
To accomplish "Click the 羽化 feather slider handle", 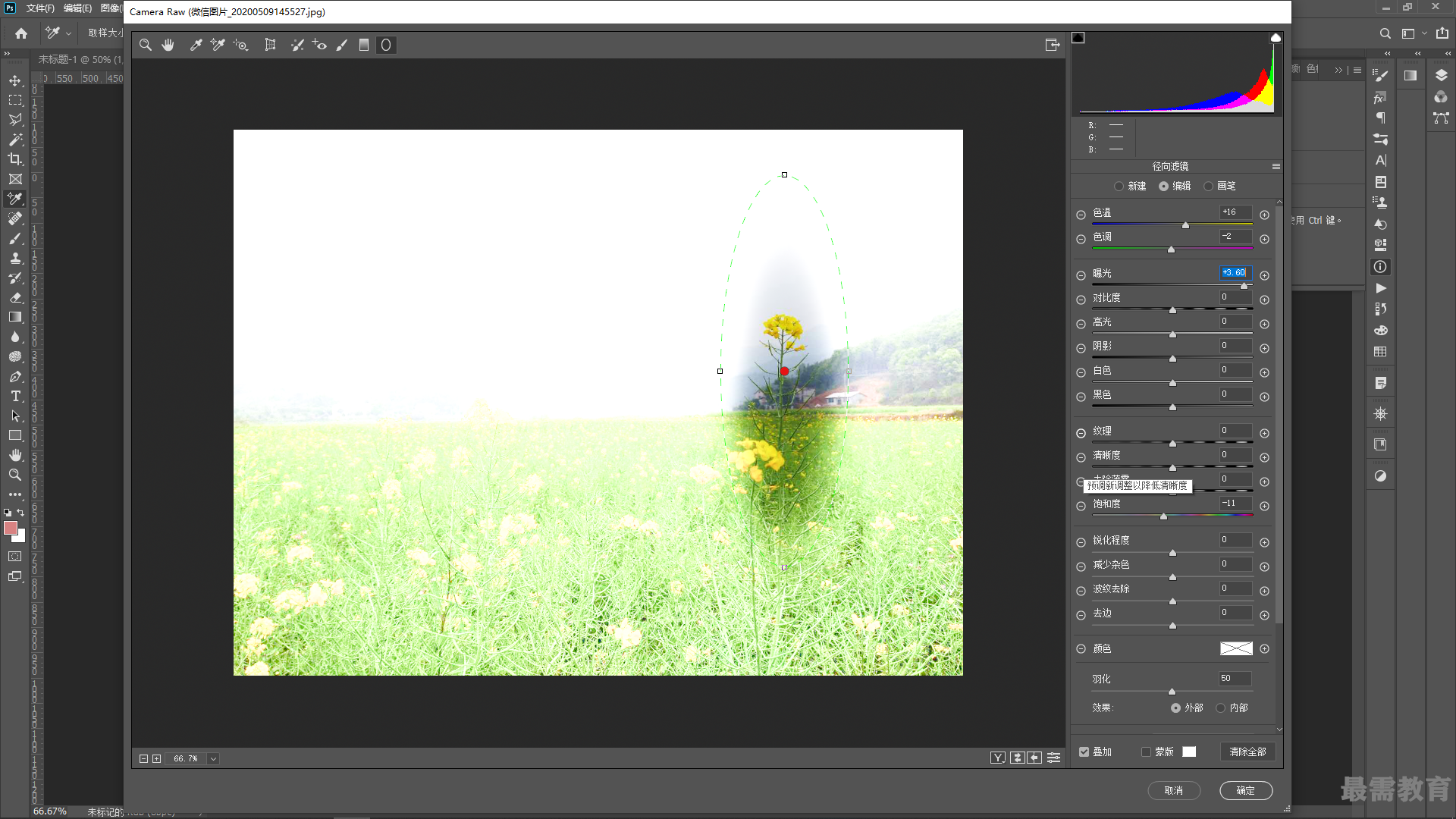I will click(1172, 692).
